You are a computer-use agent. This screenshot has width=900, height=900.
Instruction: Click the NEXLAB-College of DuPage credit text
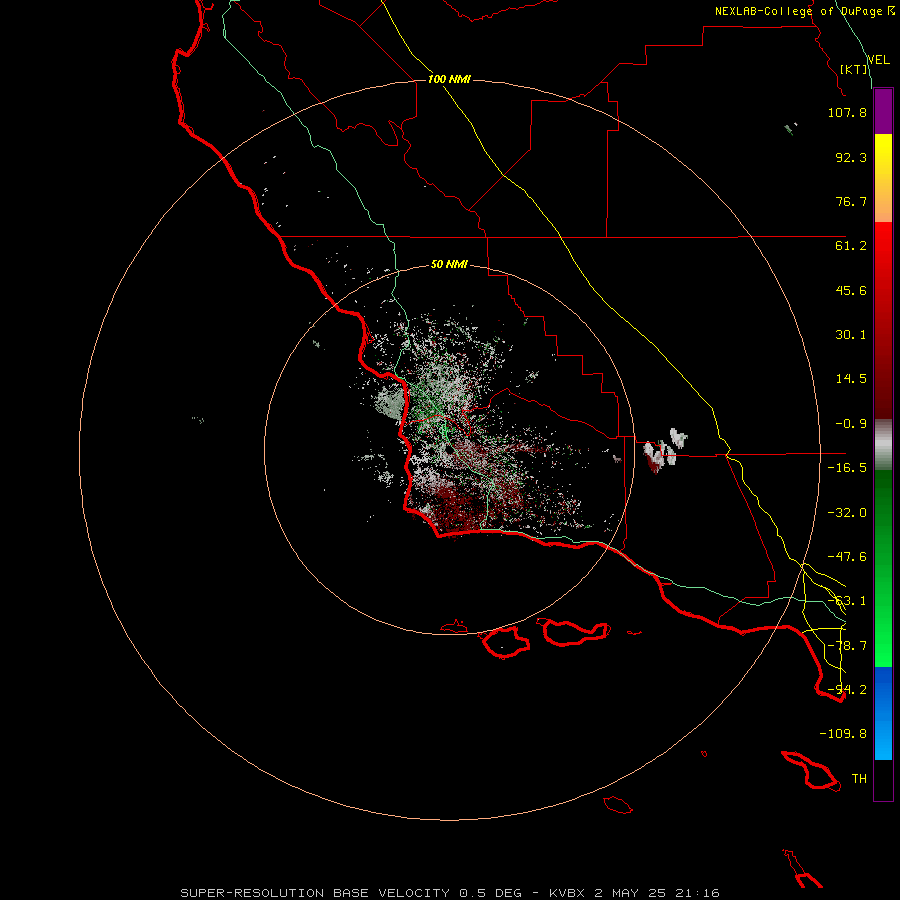click(x=804, y=11)
